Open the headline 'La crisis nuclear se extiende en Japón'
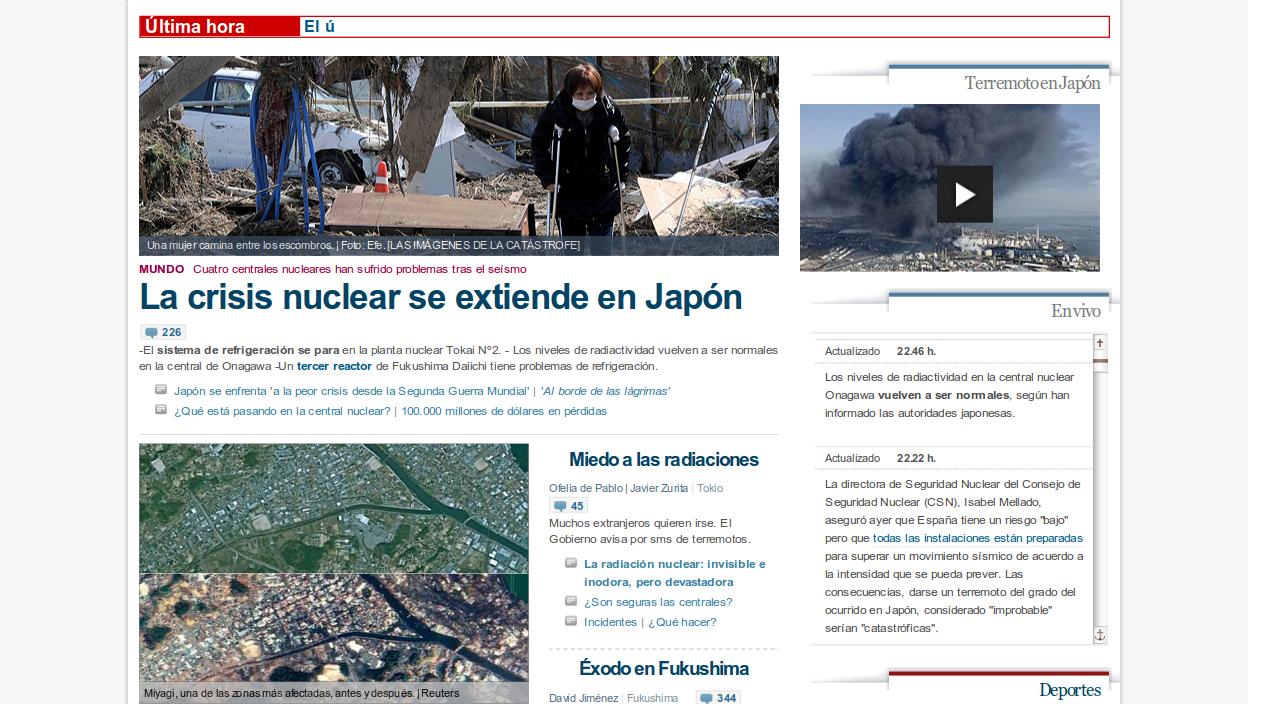The height and width of the screenshot is (704, 1263). pyautogui.click(x=440, y=297)
